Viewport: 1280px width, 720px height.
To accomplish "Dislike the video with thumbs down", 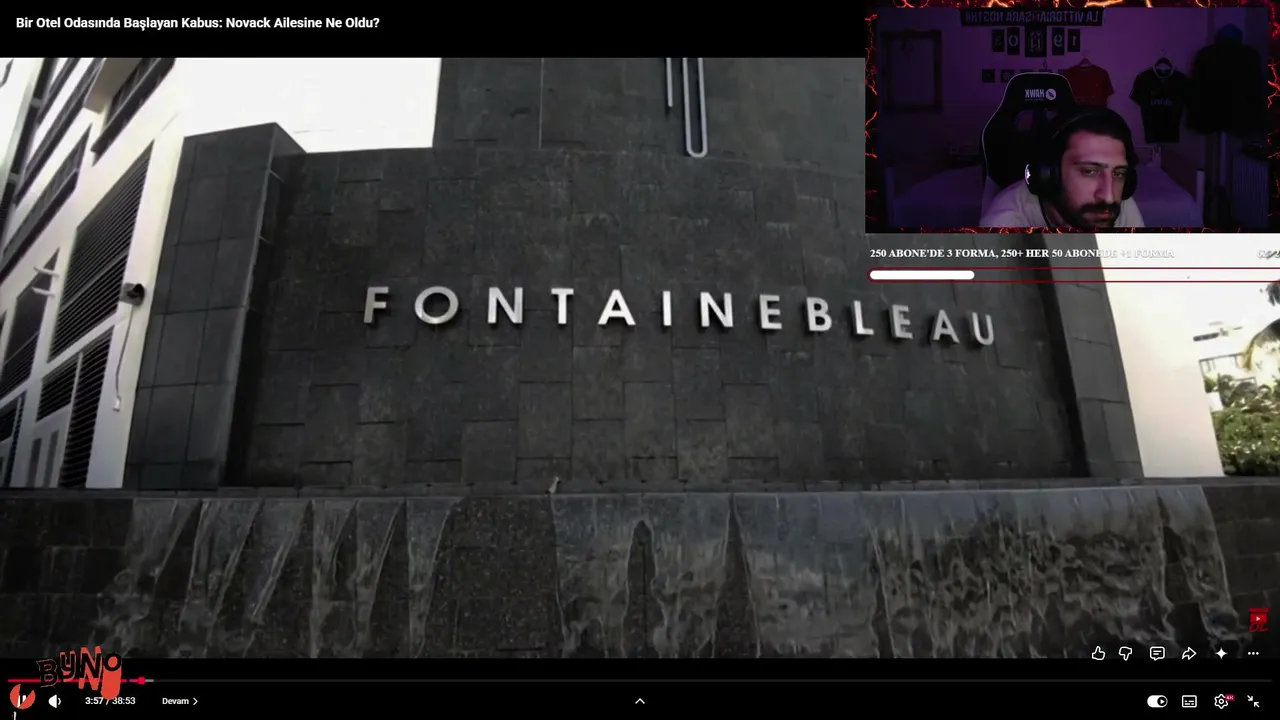I will point(1126,653).
